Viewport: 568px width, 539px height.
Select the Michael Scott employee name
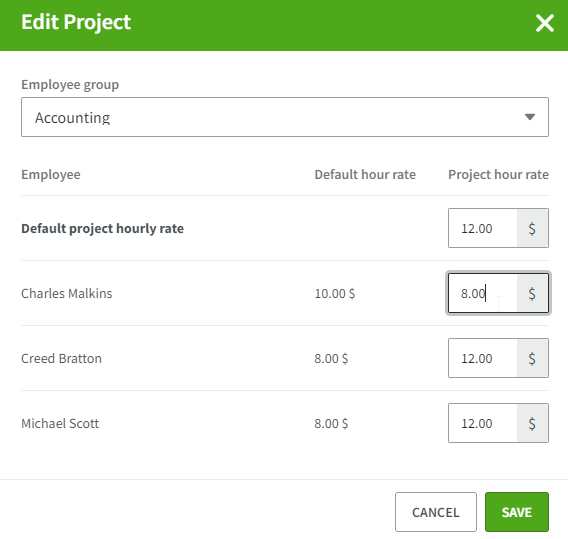coord(60,423)
